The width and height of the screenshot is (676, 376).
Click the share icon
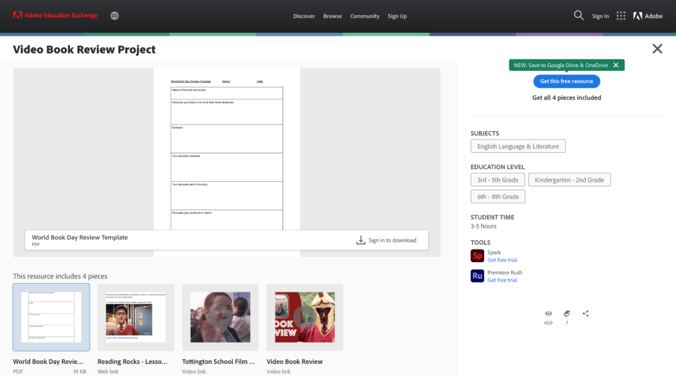pyautogui.click(x=585, y=313)
